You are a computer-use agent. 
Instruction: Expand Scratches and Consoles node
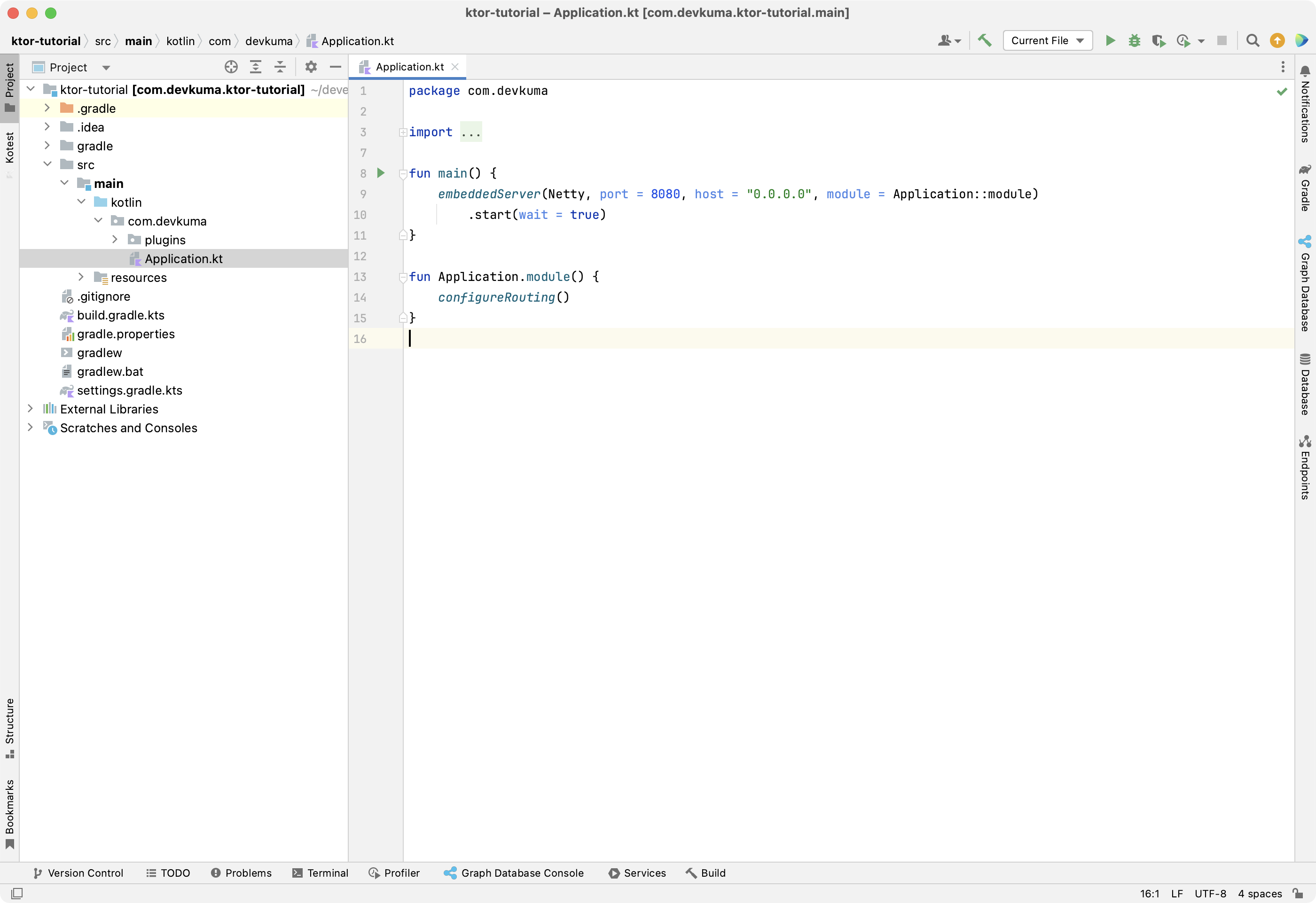click(x=31, y=428)
